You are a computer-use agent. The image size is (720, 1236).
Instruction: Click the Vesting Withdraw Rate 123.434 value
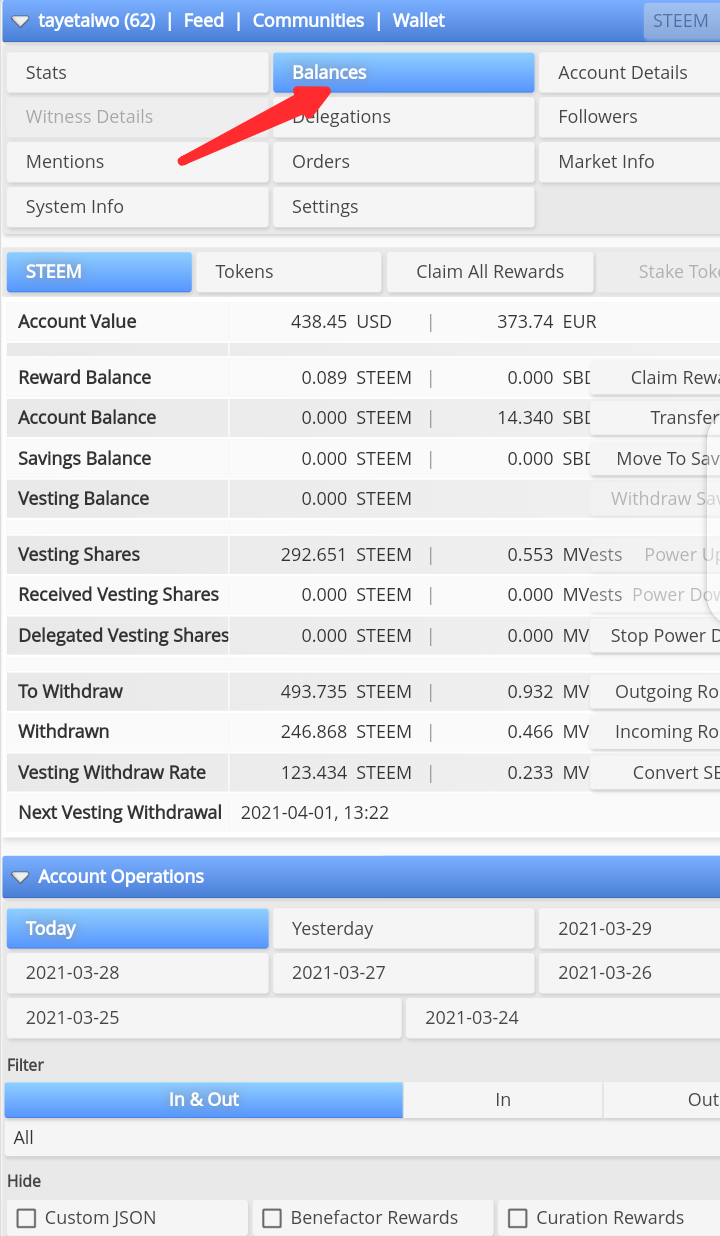(x=346, y=773)
